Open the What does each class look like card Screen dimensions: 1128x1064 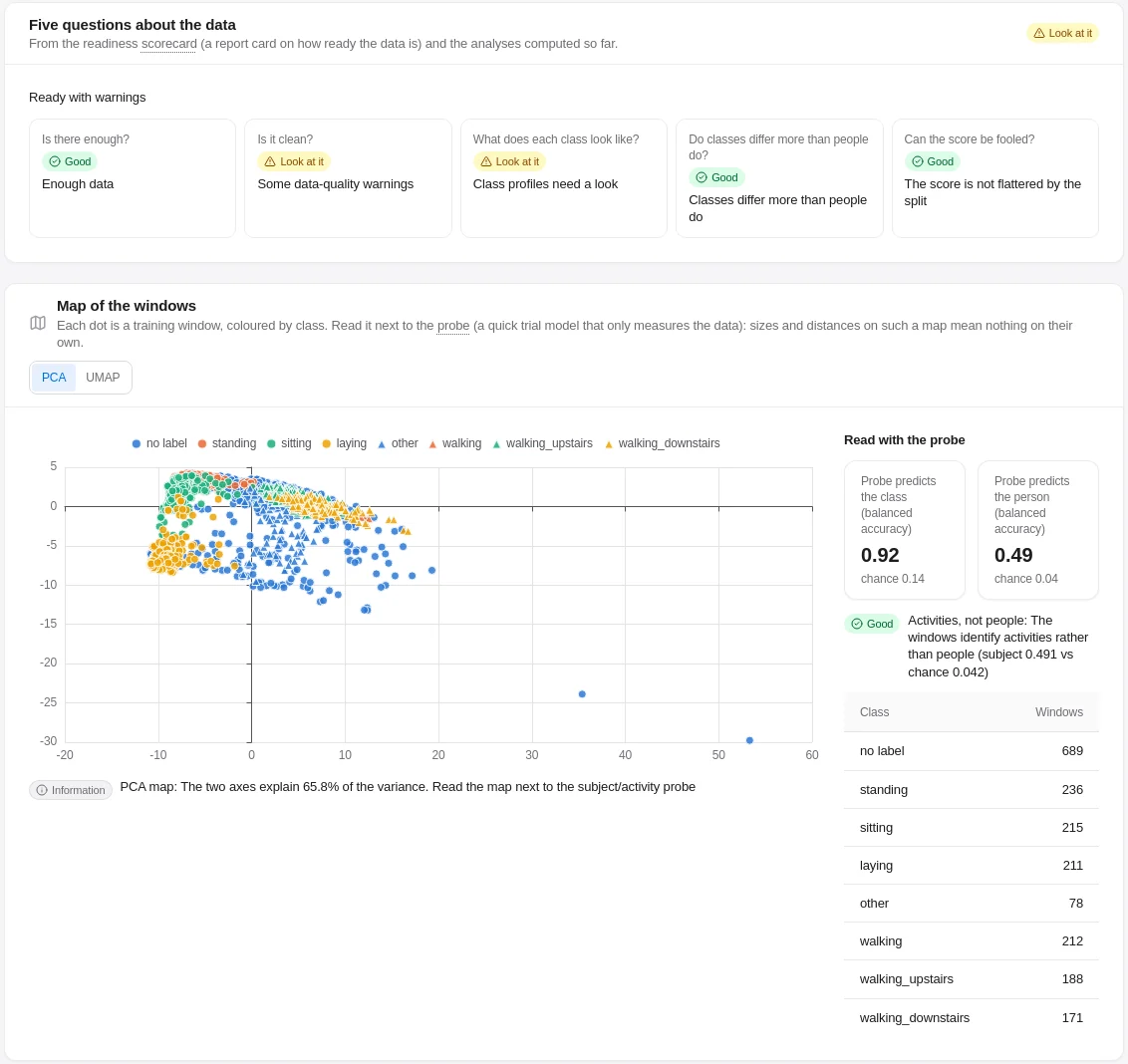coord(564,178)
